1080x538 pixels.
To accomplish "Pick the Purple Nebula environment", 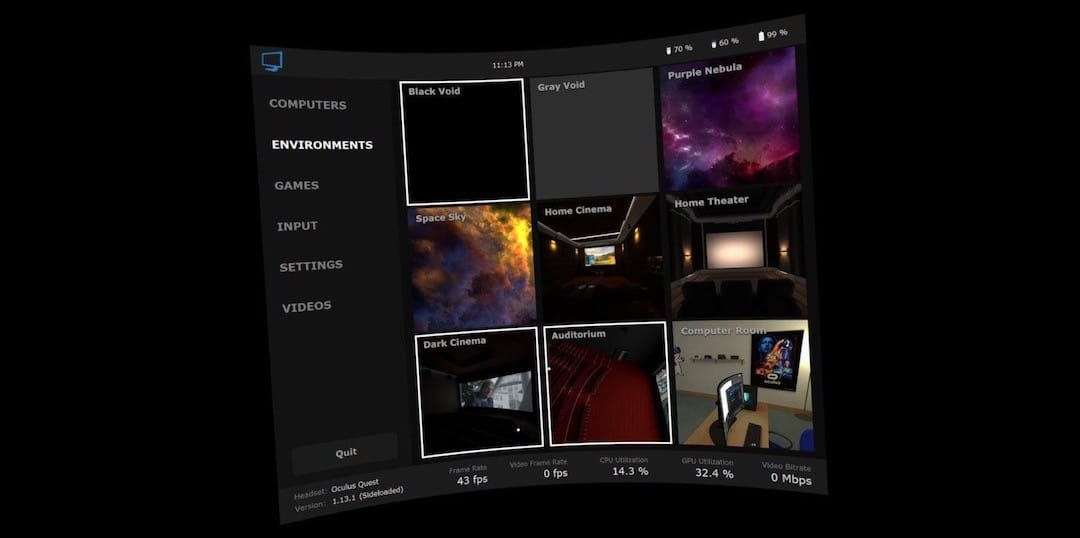I will pos(729,119).
